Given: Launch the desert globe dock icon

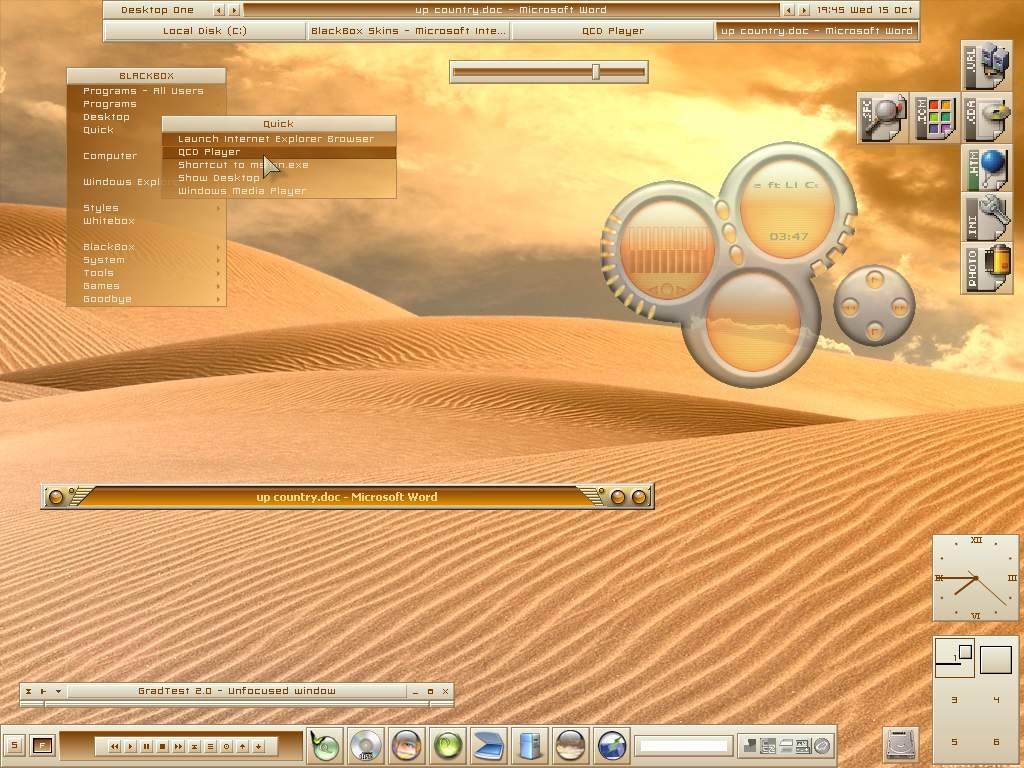Looking at the screenshot, I should [570, 745].
